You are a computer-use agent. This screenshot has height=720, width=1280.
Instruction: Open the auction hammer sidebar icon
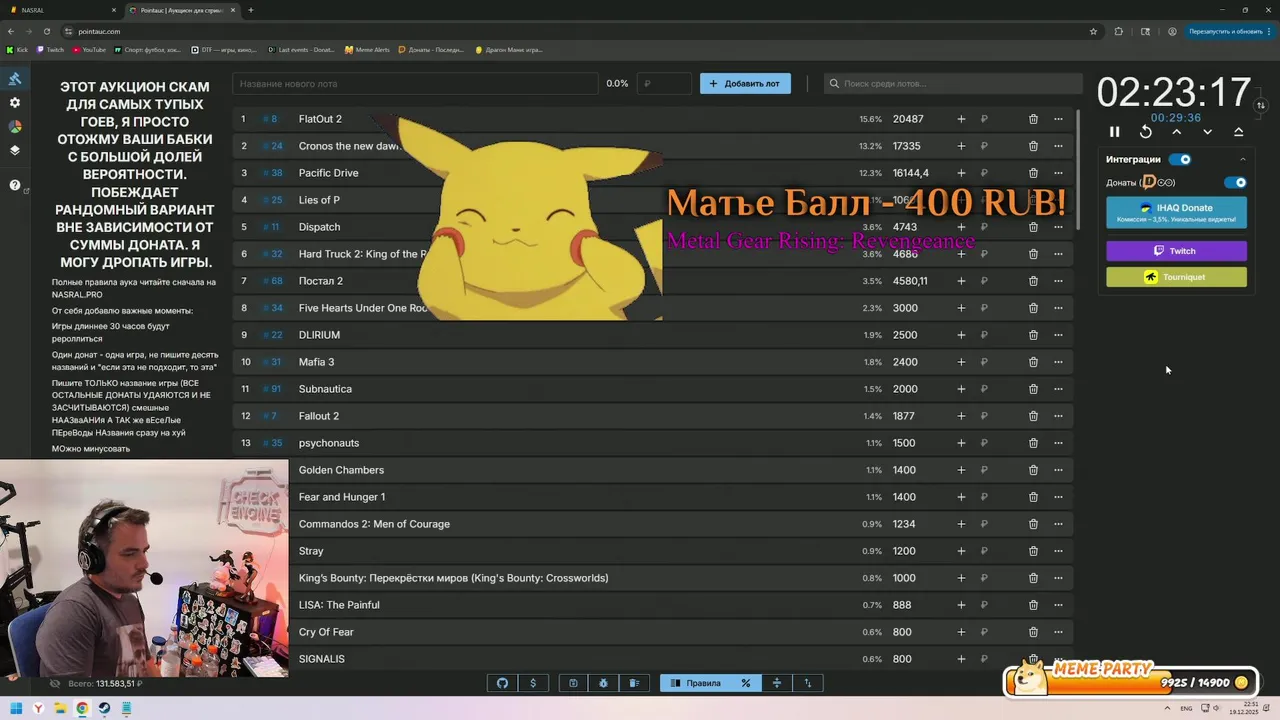pyautogui.click(x=15, y=79)
